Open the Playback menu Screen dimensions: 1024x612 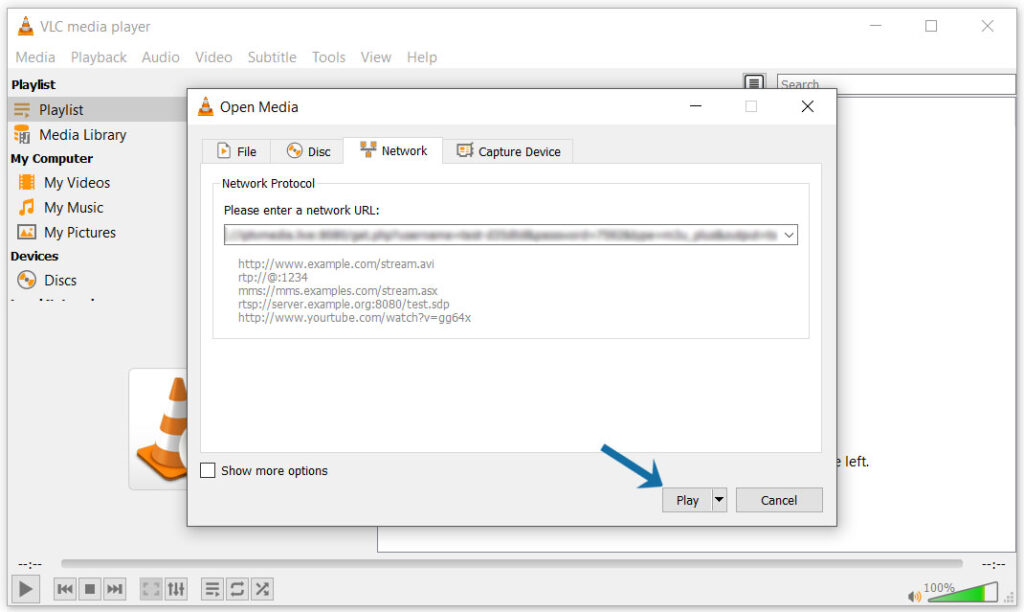click(99, 57)
